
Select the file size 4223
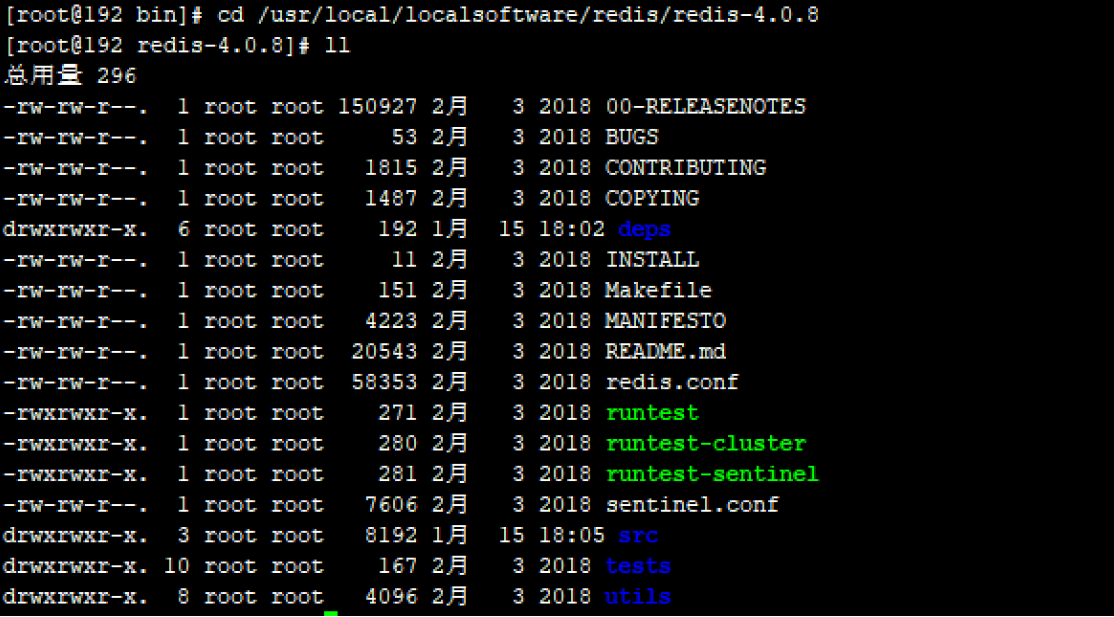[391, 321]
